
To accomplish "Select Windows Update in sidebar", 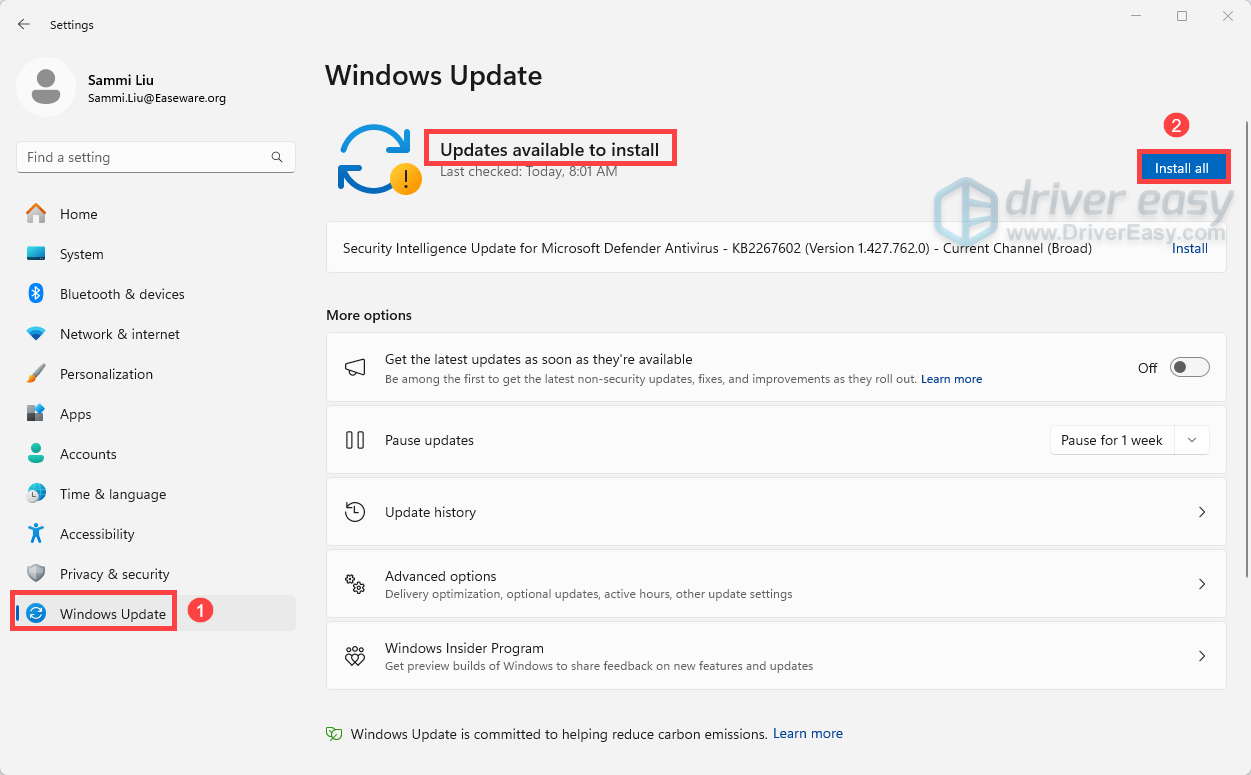I will [x=156, y=613].
